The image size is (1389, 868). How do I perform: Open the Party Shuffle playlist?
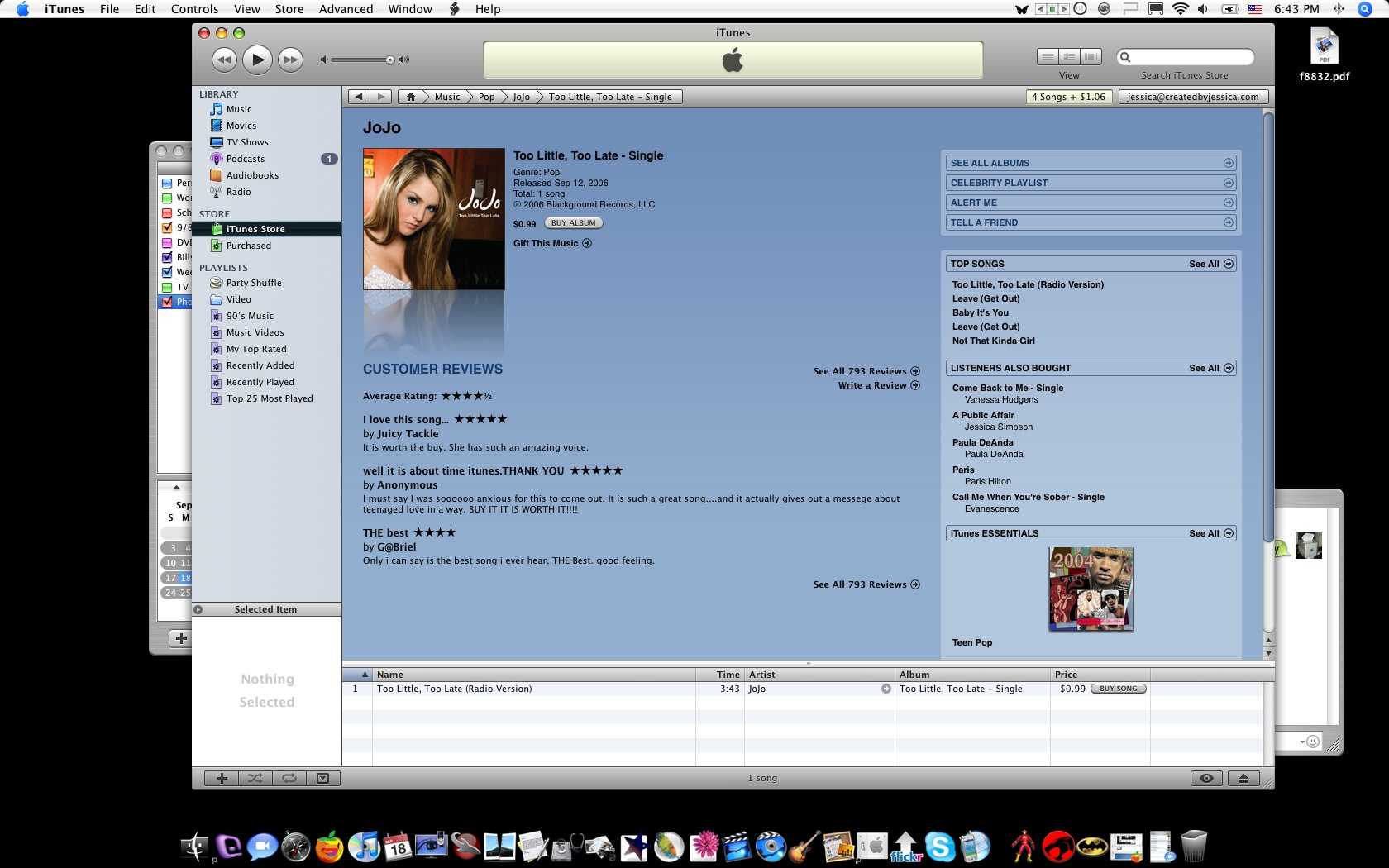pos(254,283)
